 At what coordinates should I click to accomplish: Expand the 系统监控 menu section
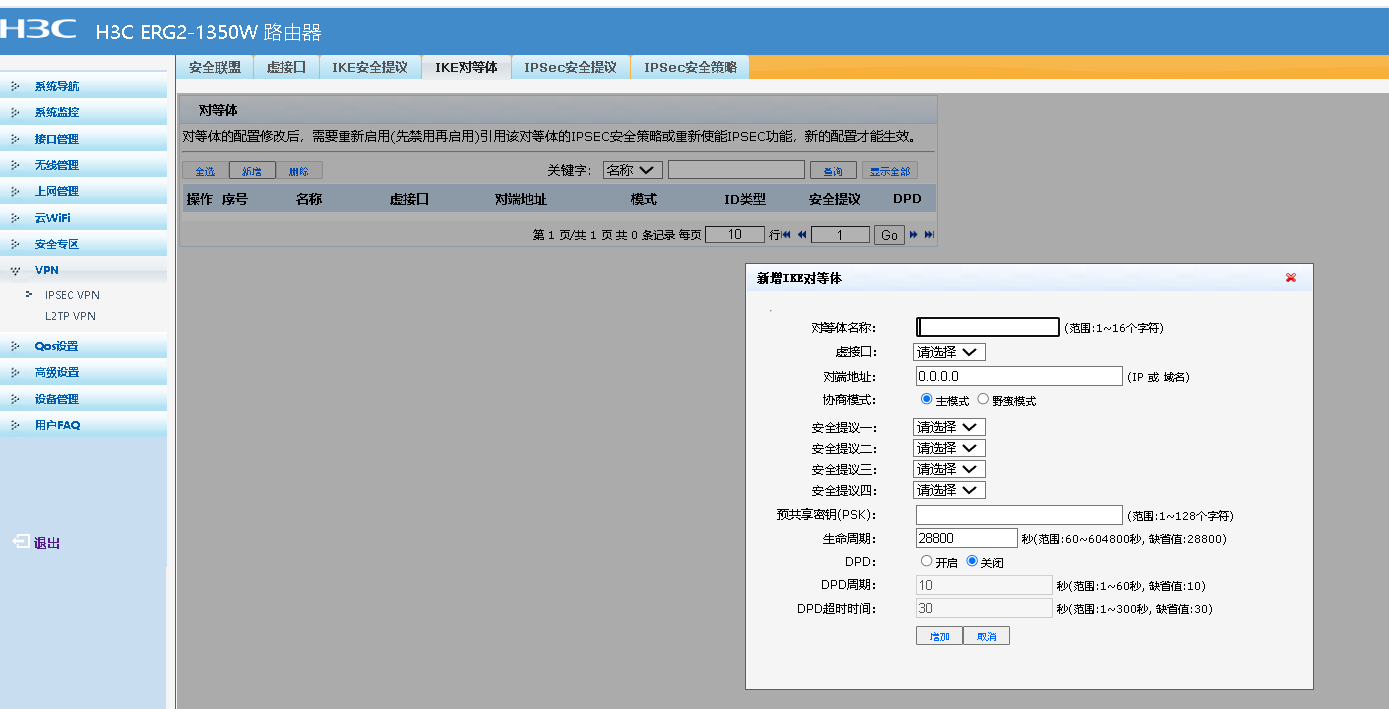click(x=83, y=112)
